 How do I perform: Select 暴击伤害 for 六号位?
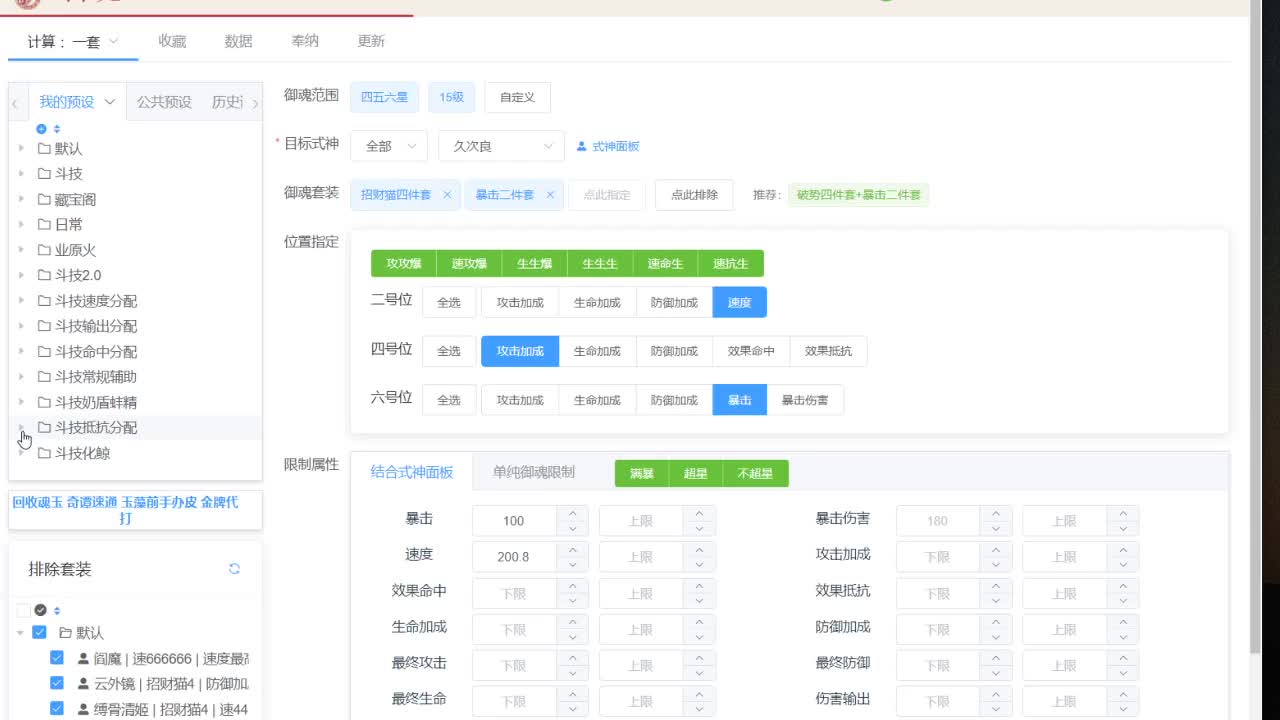pos(805,400)
